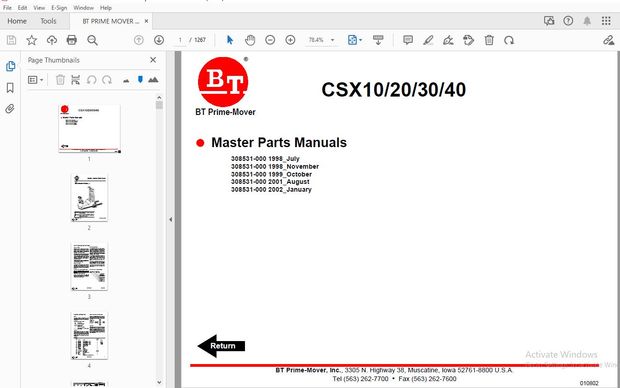Viewport: 620px width, 388px height.
Task: Click the Fill & Sign pen icon
Action: tap(609, 40)
